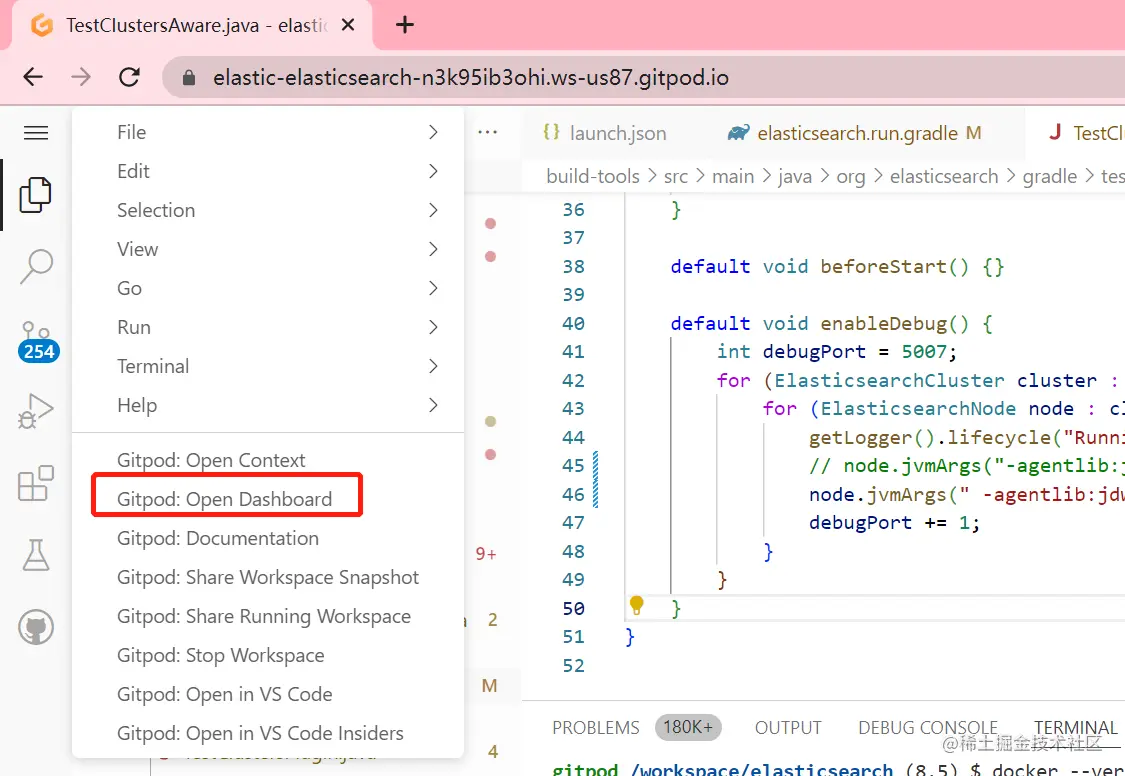This screenshot has width=1125, height=776.
Task: Open Source Control icon with 254 badge
Action: click(x=37, y=341)
